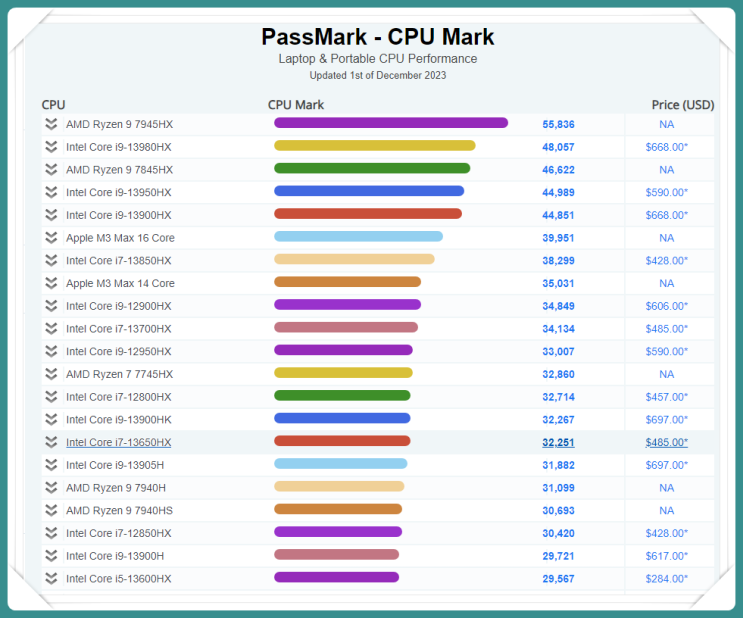Click the 35,031 score value
The width and height of the screenshot is (743, 618).
click(x=558, y=283)
